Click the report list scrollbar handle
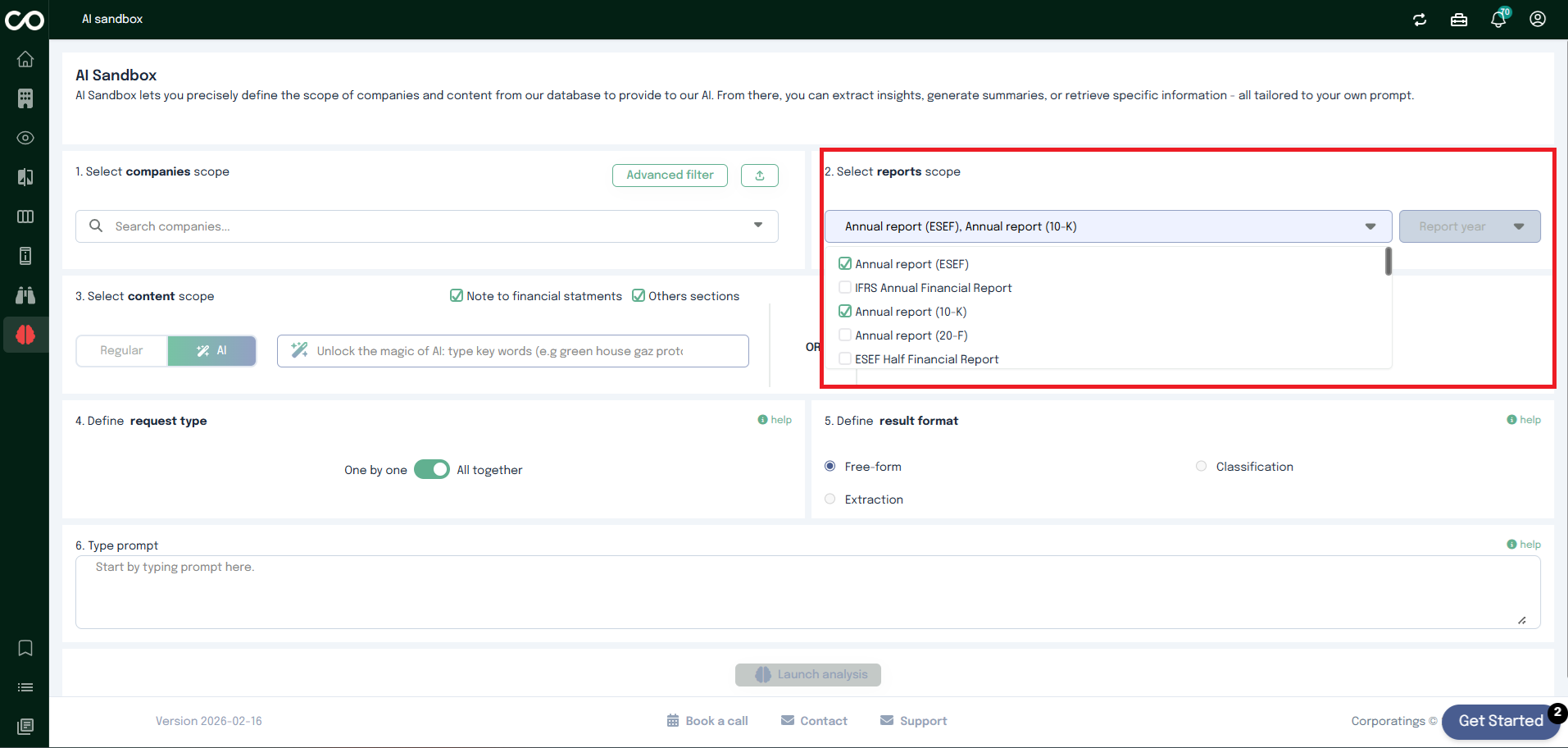 tap(1388, 262)
